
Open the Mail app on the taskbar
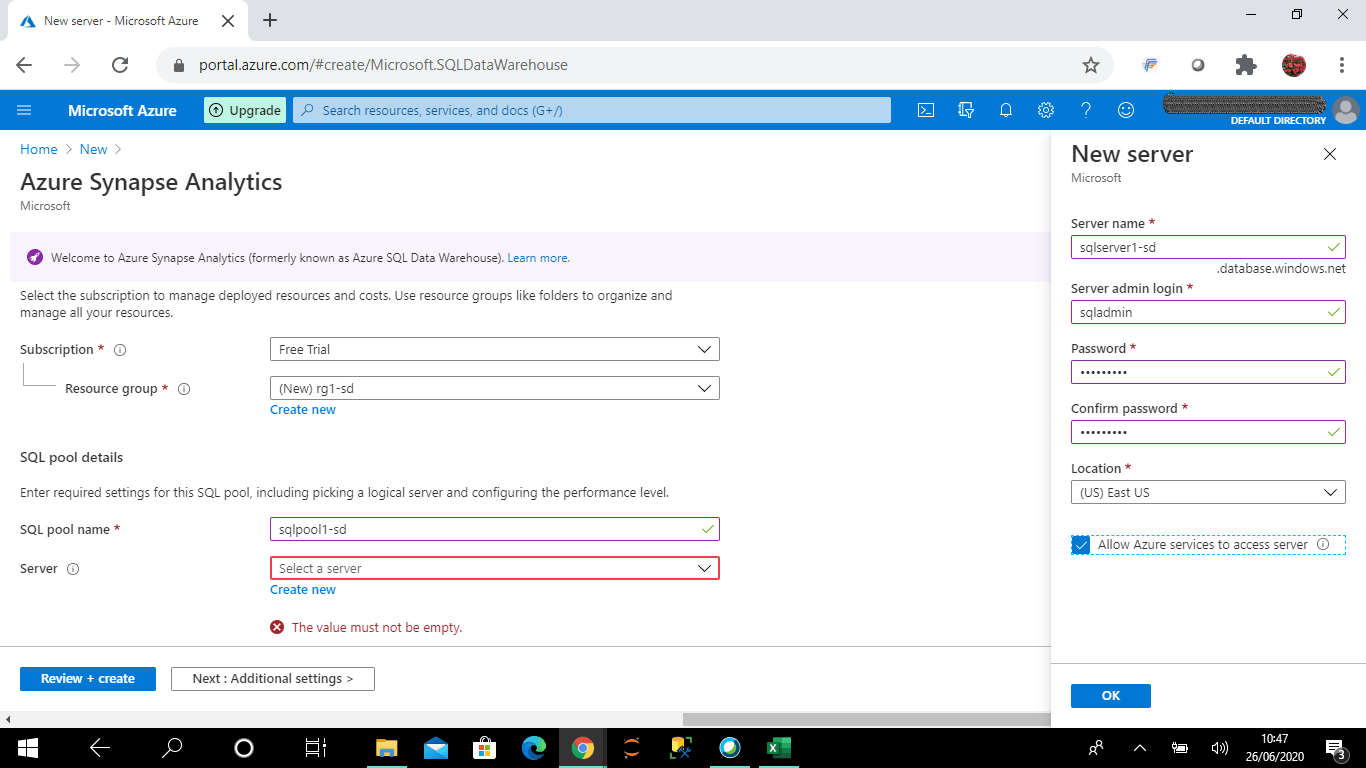click(x=436, y=747)
